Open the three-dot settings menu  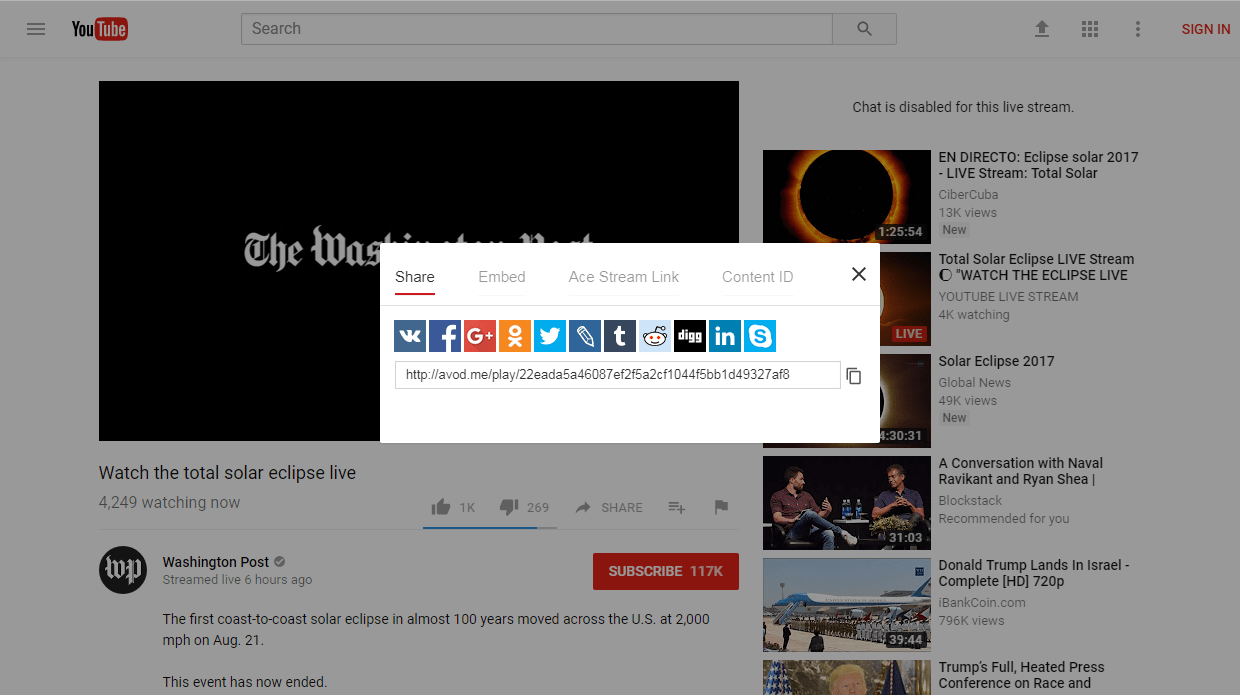tap(1137, 29)
